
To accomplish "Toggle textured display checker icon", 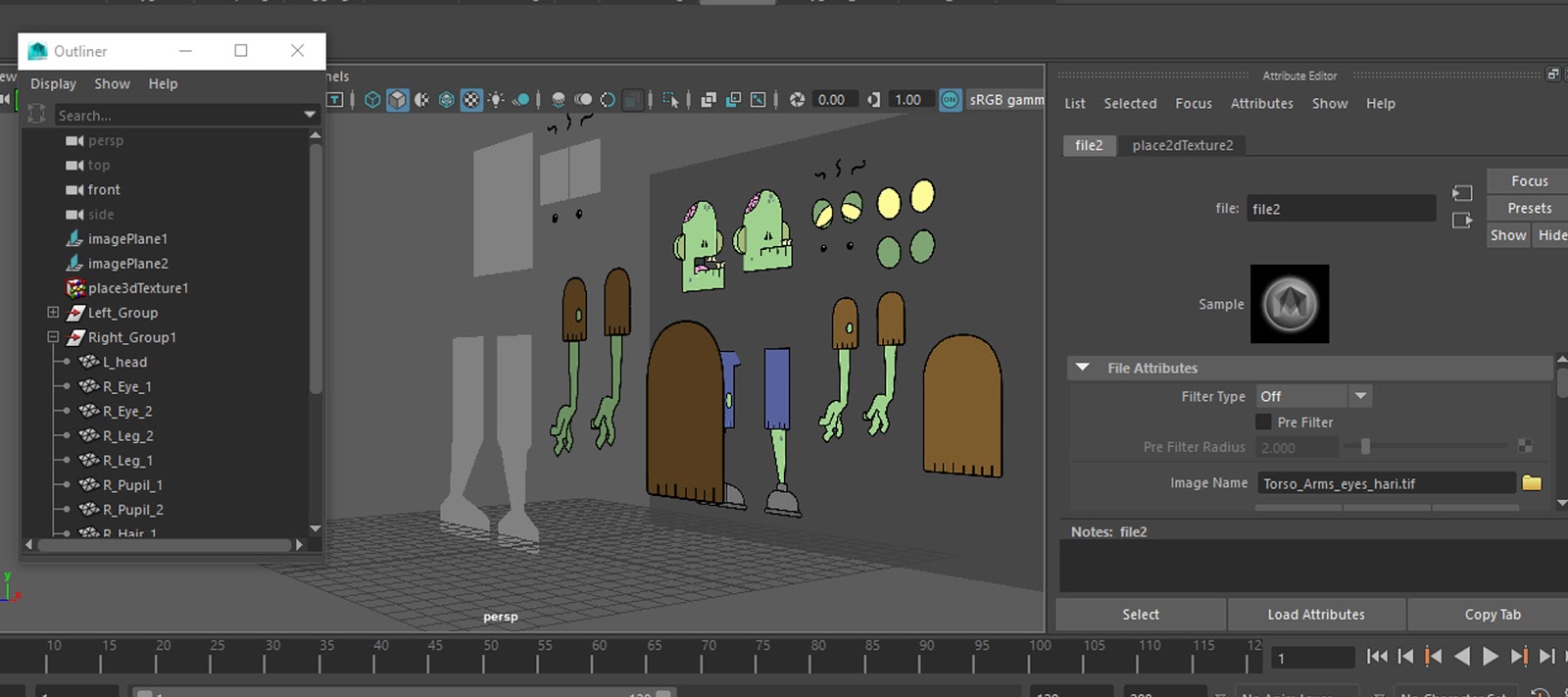I will 471,100.
